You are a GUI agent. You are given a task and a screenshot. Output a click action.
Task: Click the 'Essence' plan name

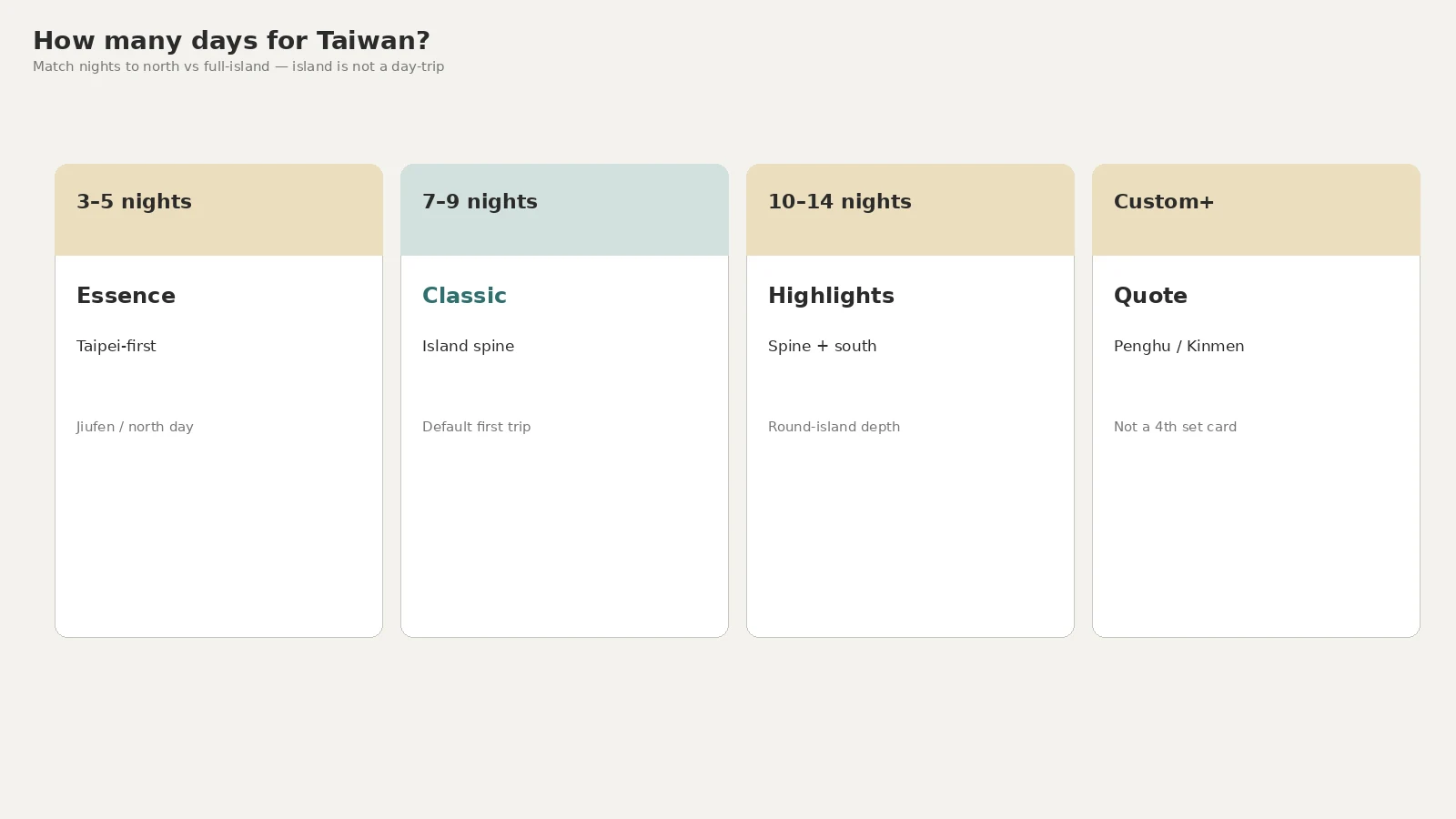click(x=126, y=296)
